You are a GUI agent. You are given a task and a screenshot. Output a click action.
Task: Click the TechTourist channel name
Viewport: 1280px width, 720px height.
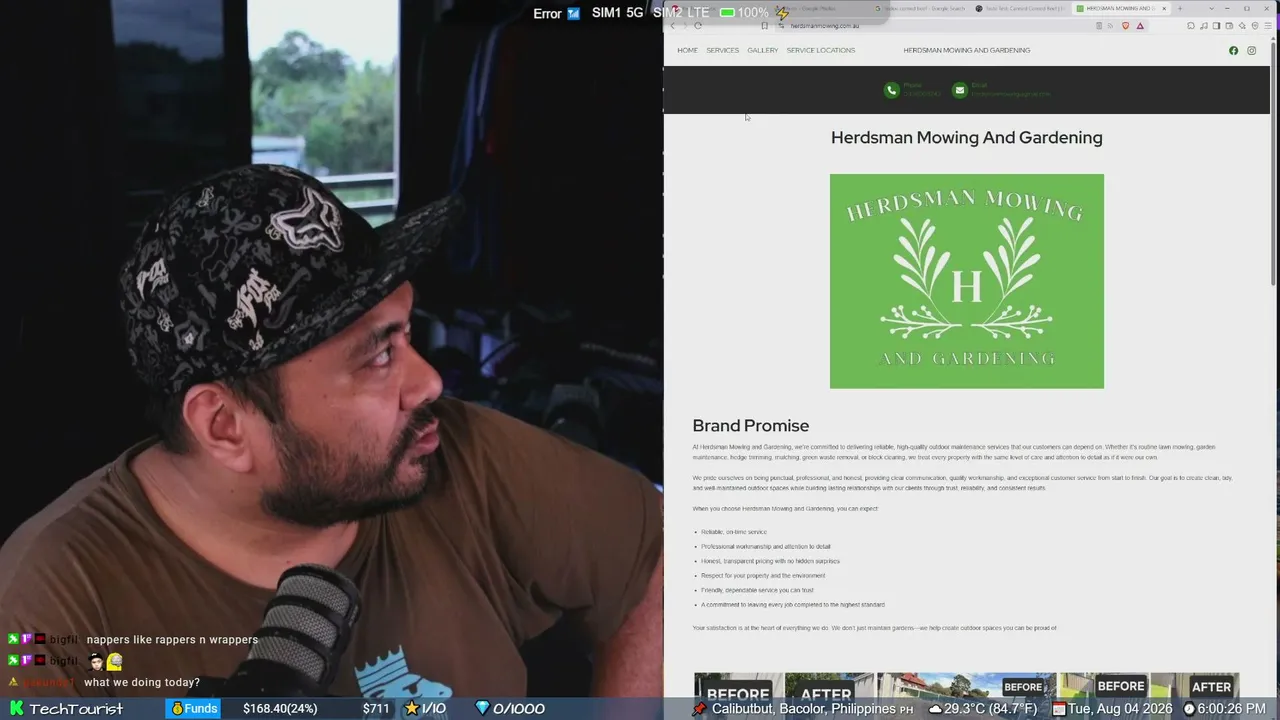pyautogui.click(x=76, y=709)
